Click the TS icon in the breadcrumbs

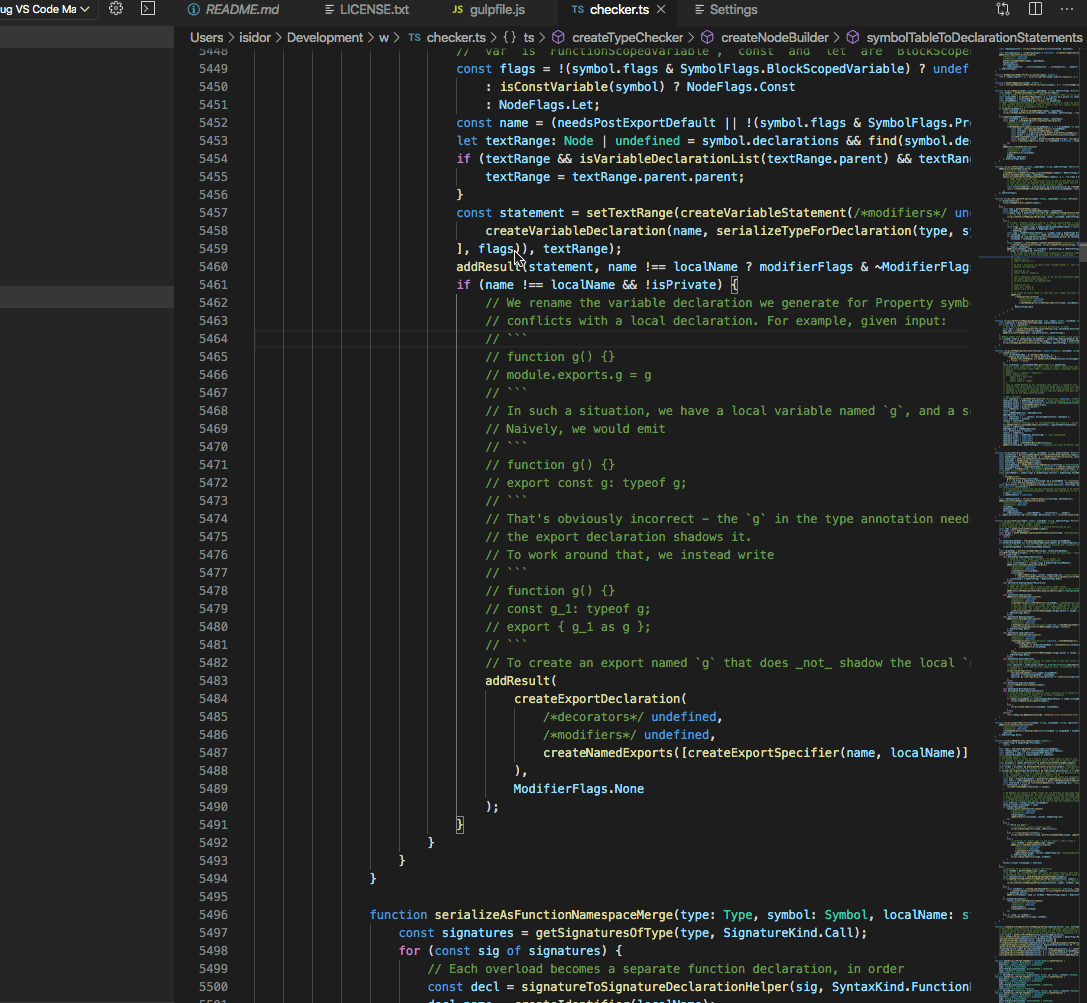(415, 37)
